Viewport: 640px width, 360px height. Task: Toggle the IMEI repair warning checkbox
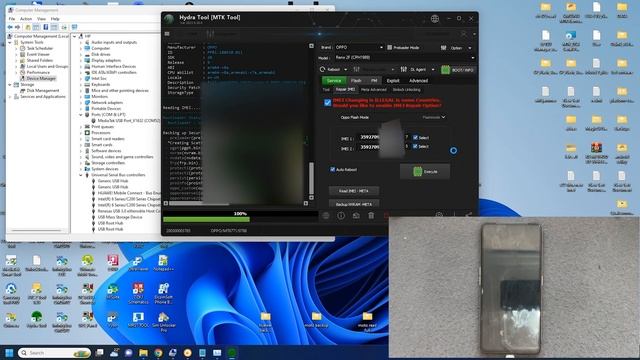[327, 102]
